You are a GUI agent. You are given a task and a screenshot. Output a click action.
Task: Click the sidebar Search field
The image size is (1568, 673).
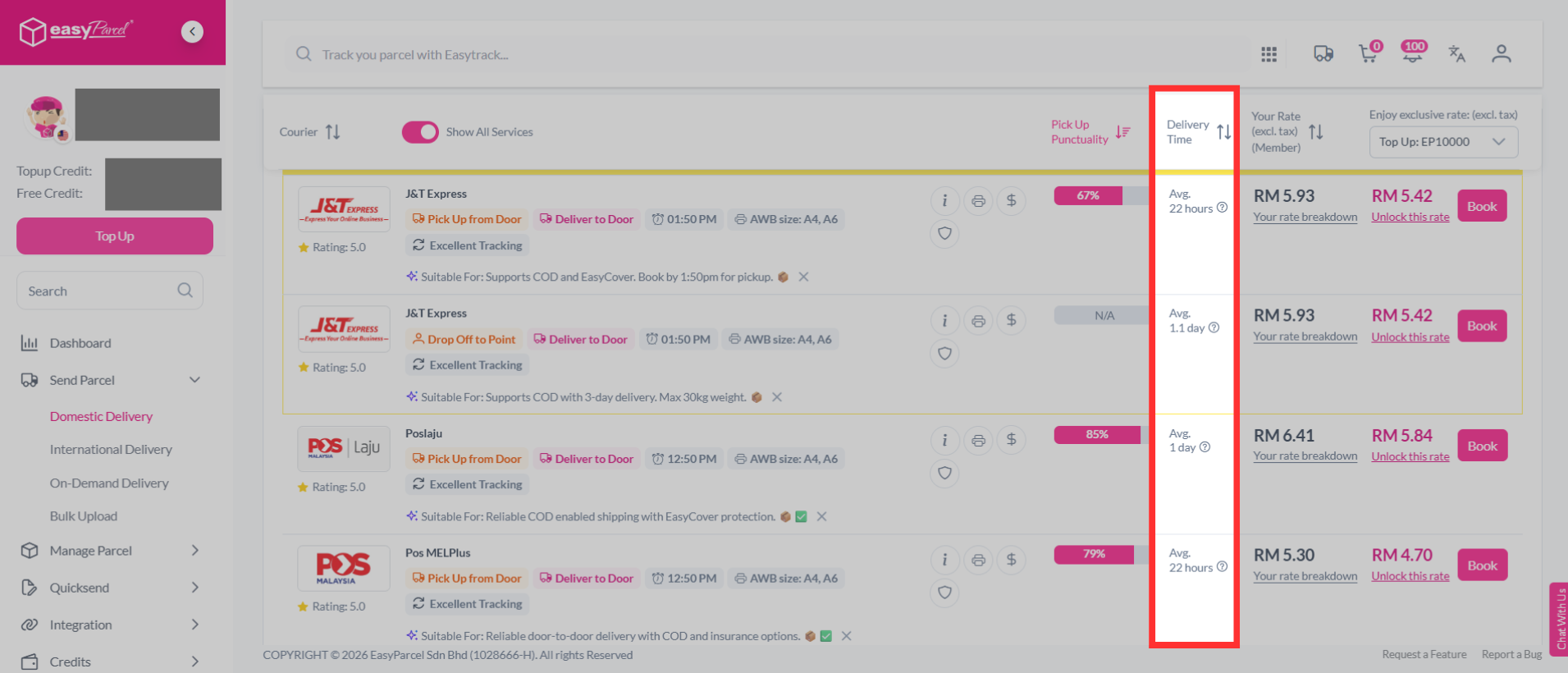click(110, 291)
